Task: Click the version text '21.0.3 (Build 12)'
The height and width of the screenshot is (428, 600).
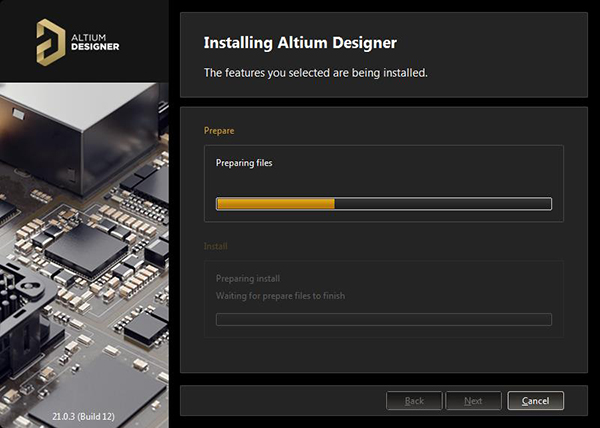Action: tap(83, 416)
